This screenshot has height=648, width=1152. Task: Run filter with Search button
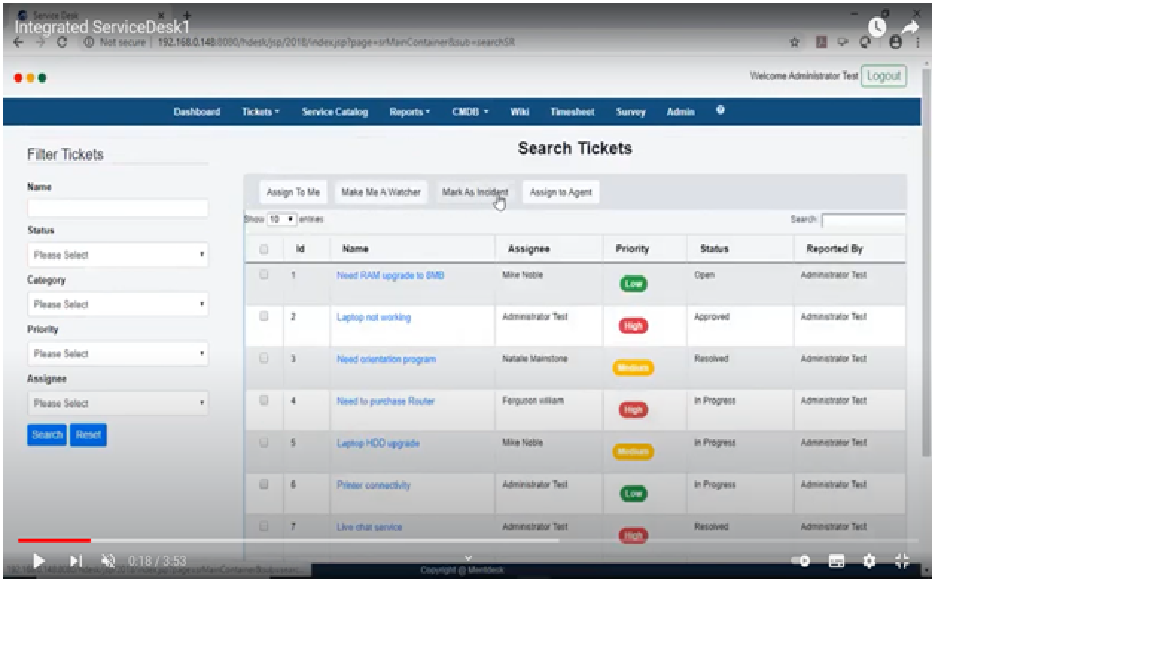(47, 435)
